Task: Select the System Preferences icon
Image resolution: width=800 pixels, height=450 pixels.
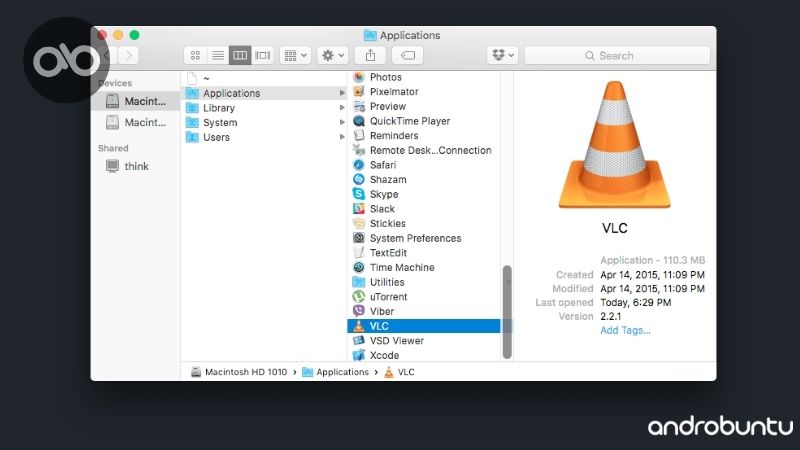Action: coord(359,238)
